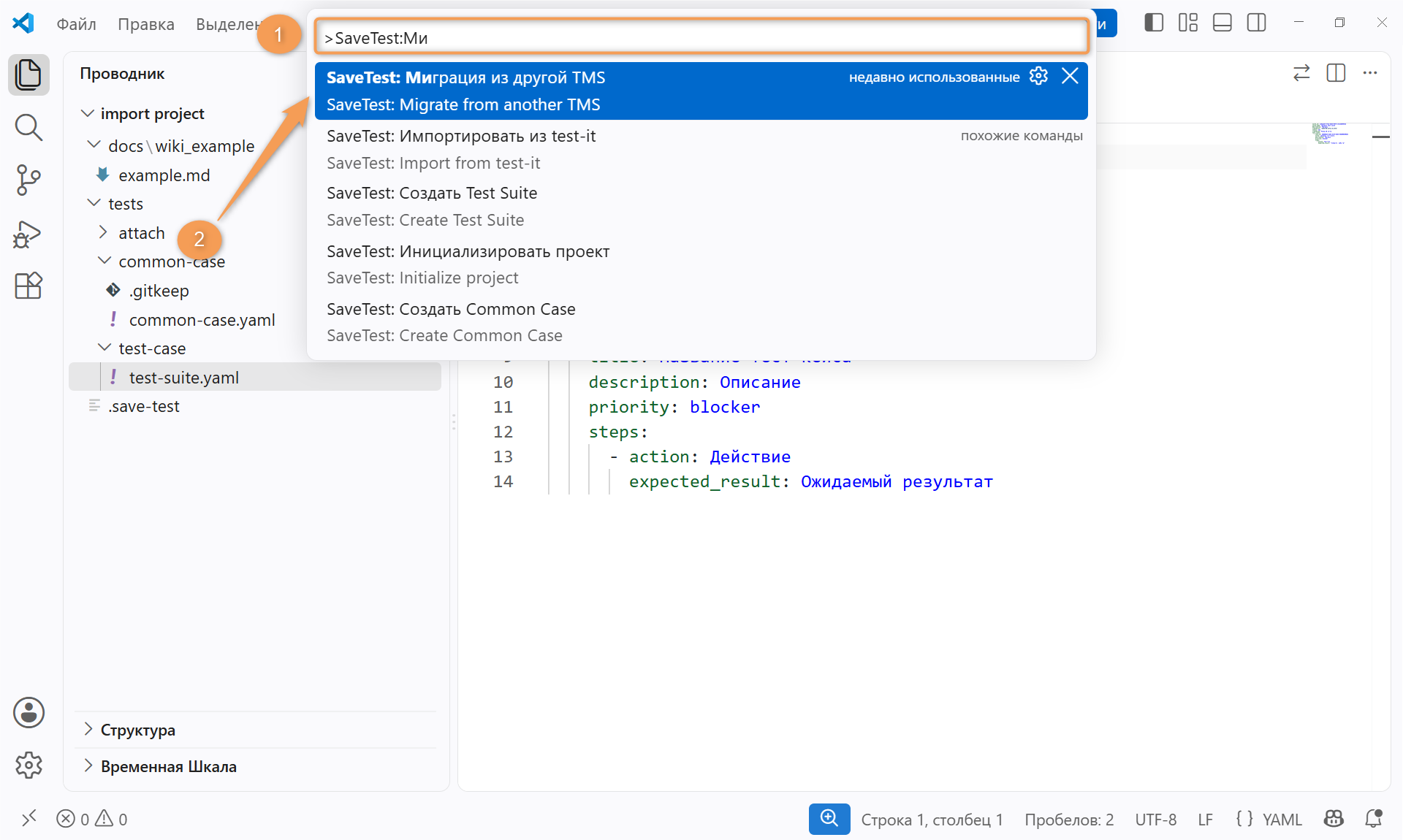The width and height of the screenshot is (1403, 840).
Task: Toggle the bottom panel layout button
Action: click(x=1223, y=23)
